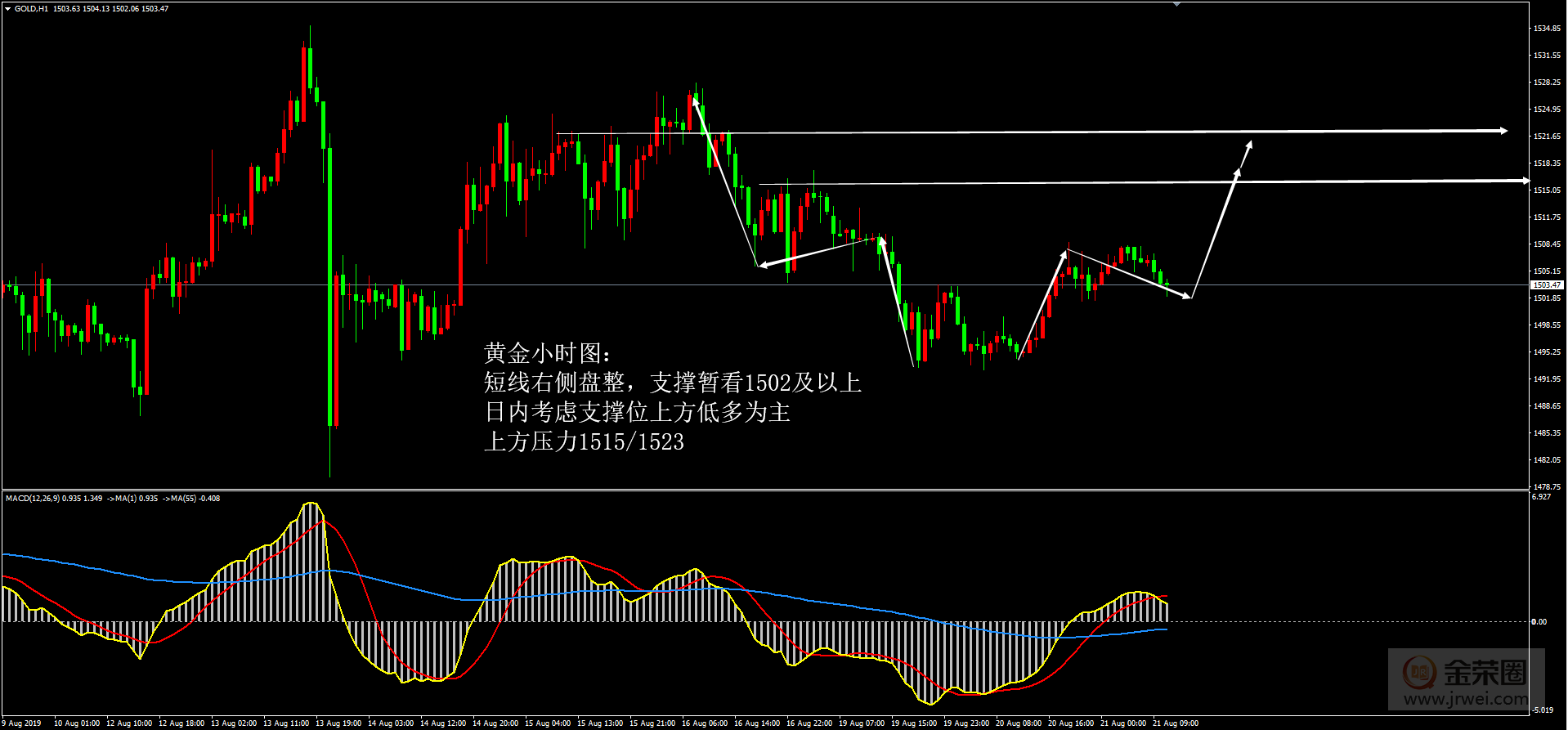Click time axis label 12 Aug 10:00
This screenshot has height=730, width=1568.
tap(129, 723)
